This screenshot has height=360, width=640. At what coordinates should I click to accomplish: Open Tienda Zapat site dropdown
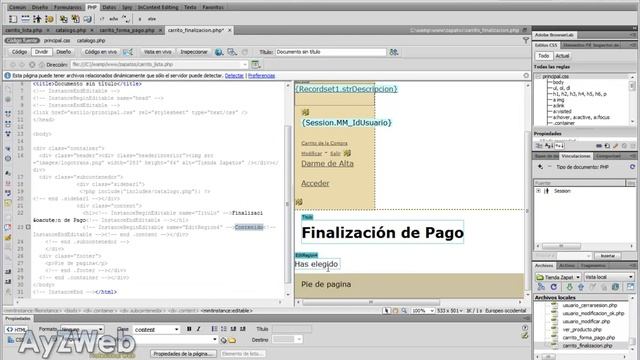(x=558, y=277)
